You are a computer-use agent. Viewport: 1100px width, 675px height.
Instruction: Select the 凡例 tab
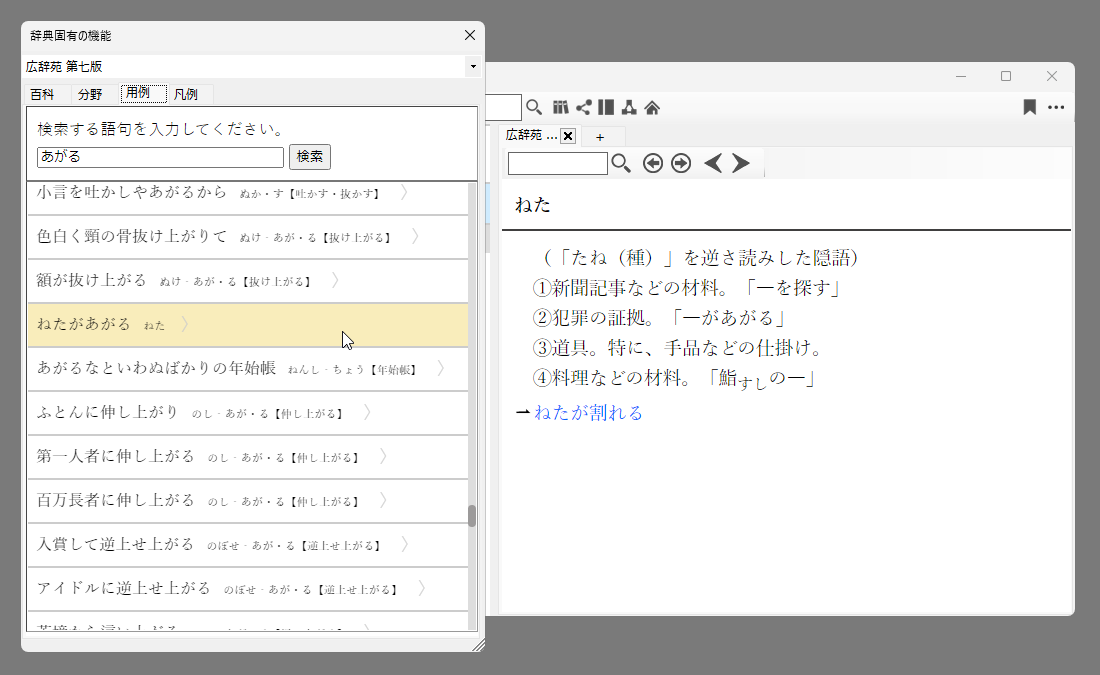tap(186, 94)
